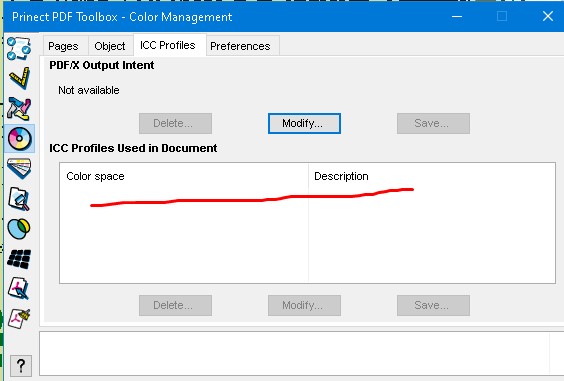Select the Color Management disc icon

[19, 139]
